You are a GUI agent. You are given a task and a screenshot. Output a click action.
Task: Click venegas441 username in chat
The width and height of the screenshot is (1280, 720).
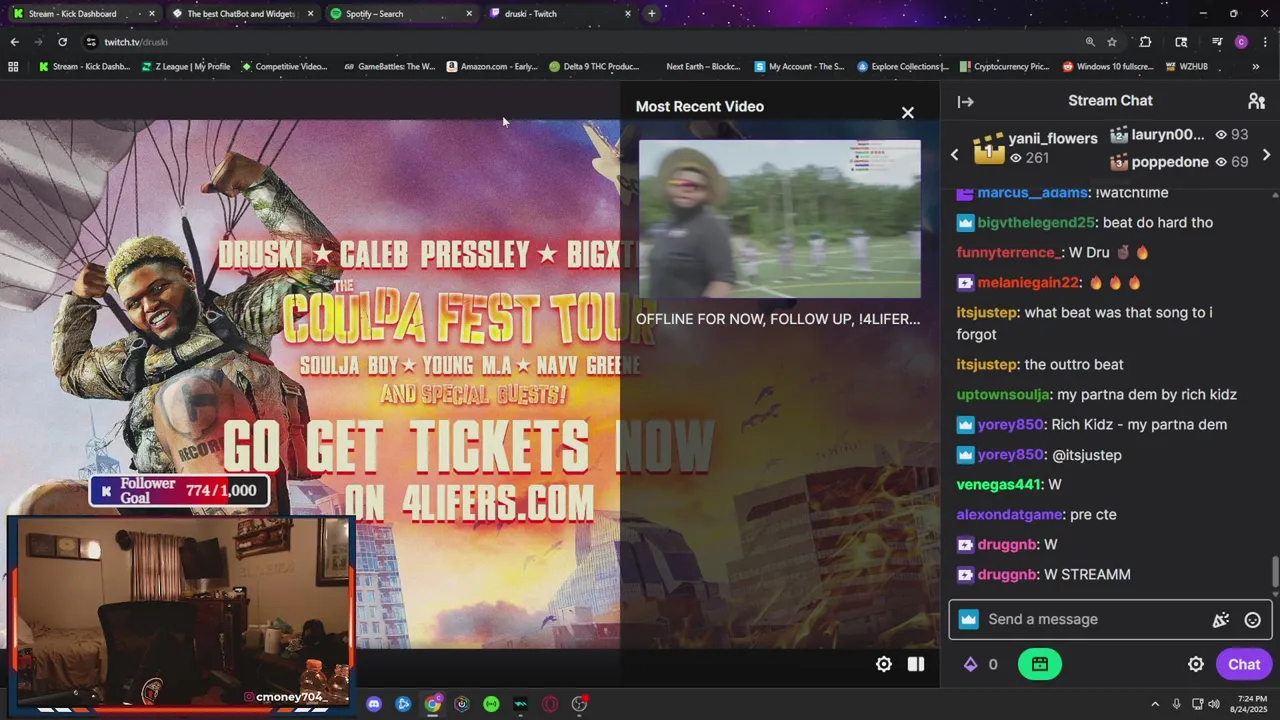pos(999,485)
